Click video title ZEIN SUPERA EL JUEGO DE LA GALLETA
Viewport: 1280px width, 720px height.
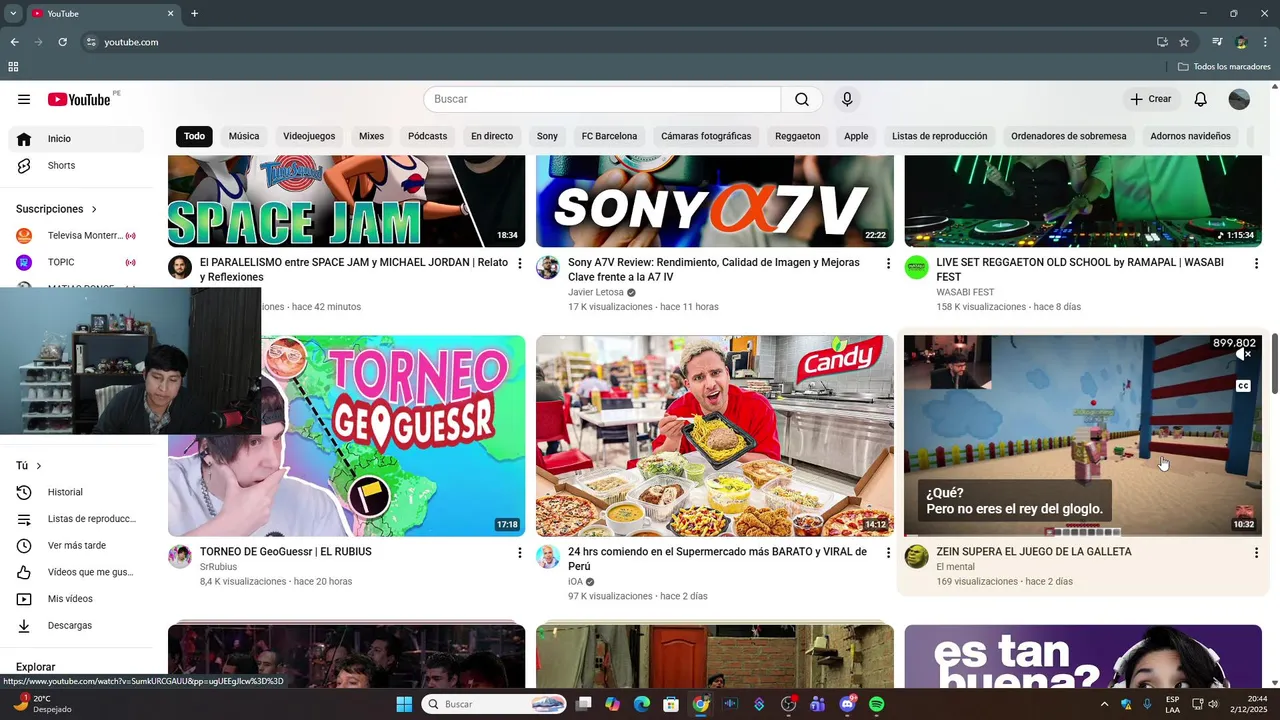[x=1034, y=552]
